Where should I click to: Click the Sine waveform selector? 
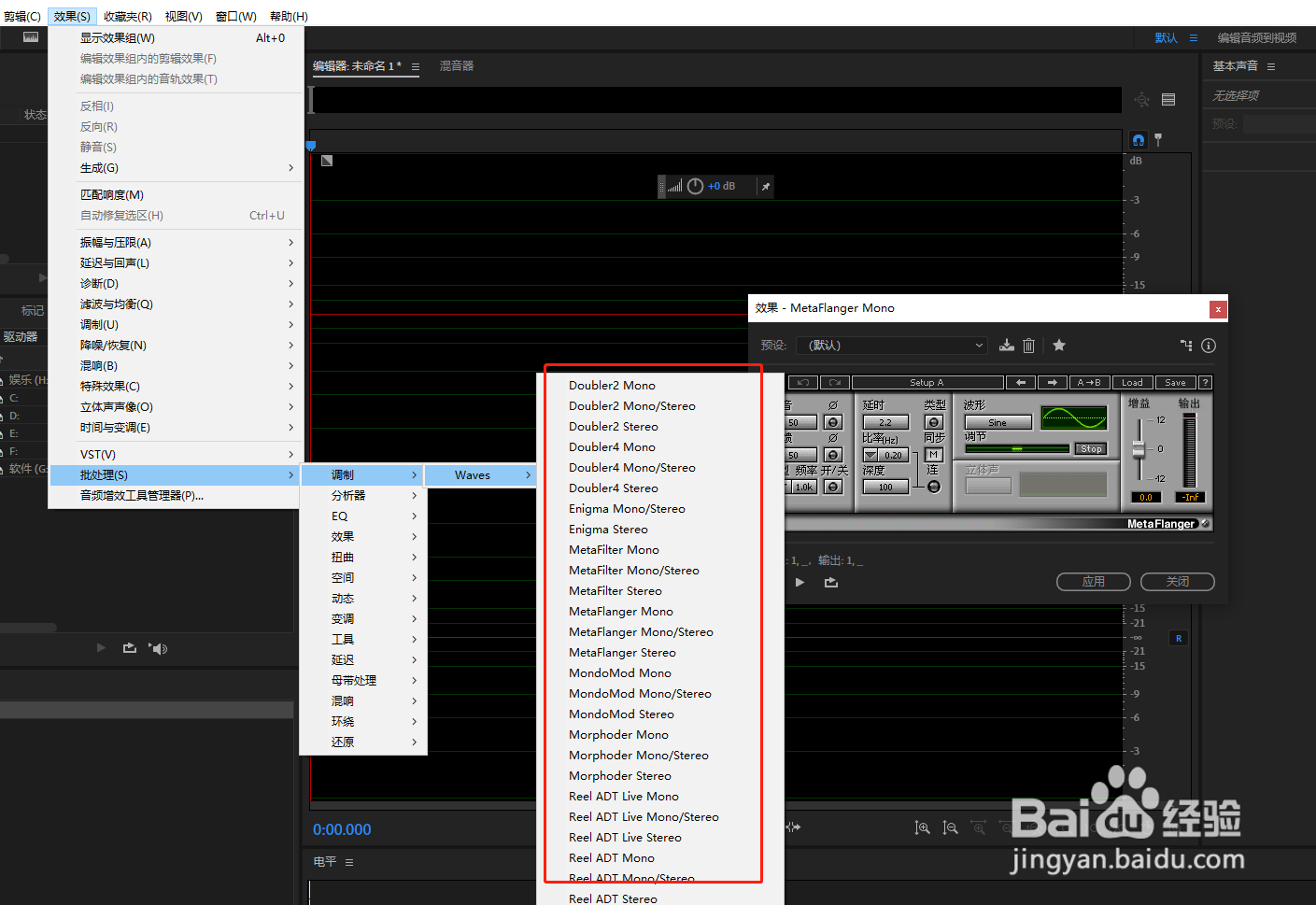pos(998,423)
